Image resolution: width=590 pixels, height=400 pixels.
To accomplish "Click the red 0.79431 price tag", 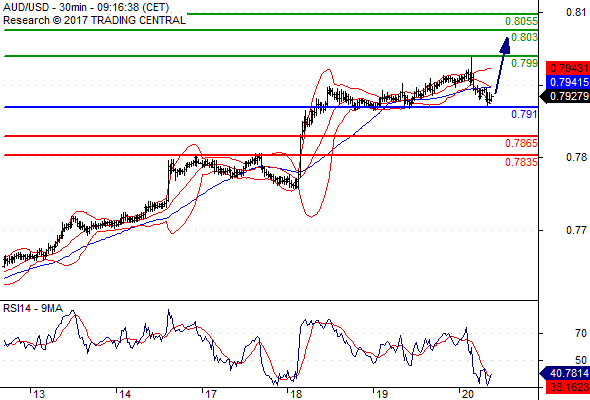I will (568, 68).
